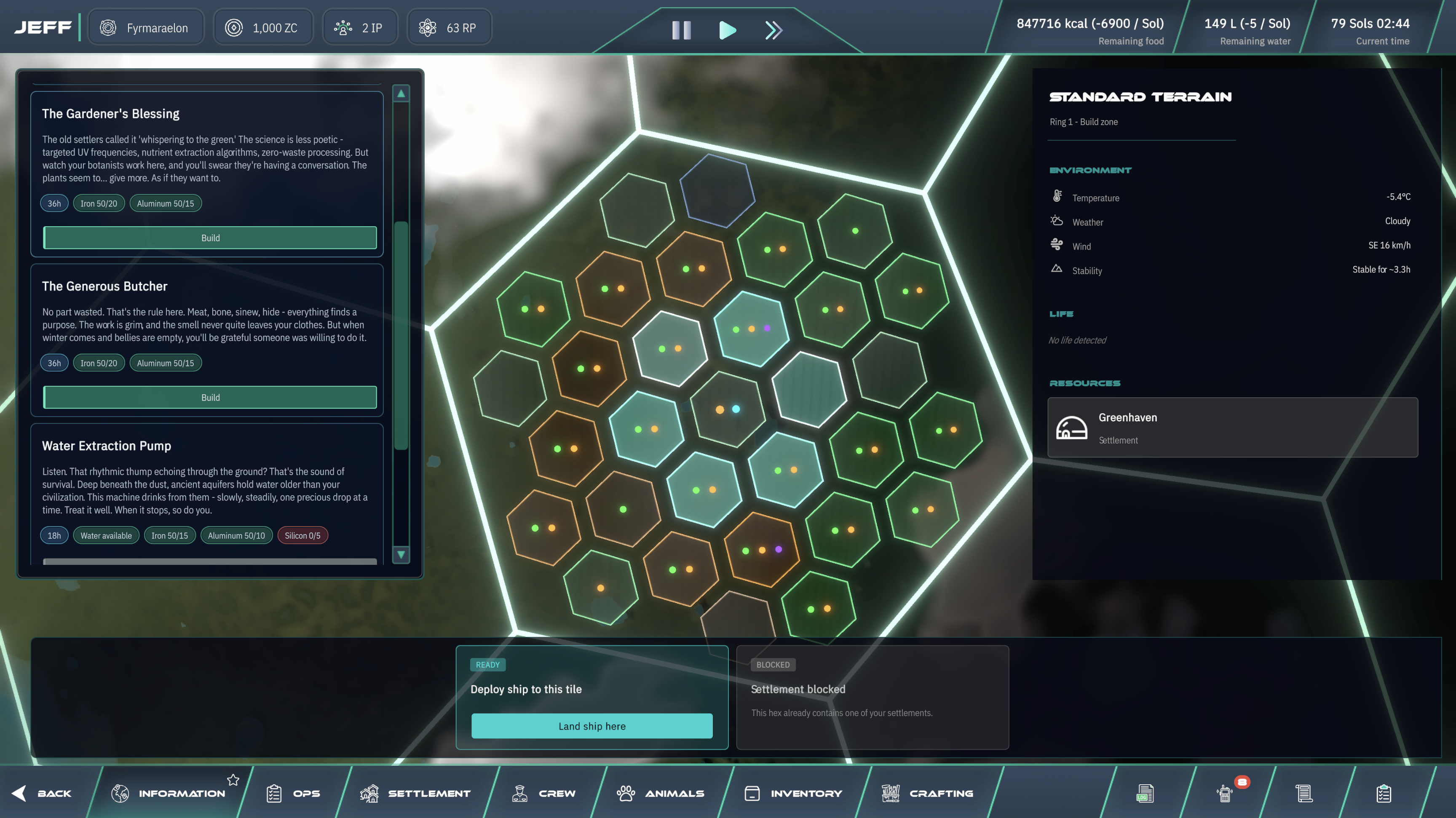Screen dimensions: 1456x818
Task: Go Back to the previous screen
Action: coord(44,793)
